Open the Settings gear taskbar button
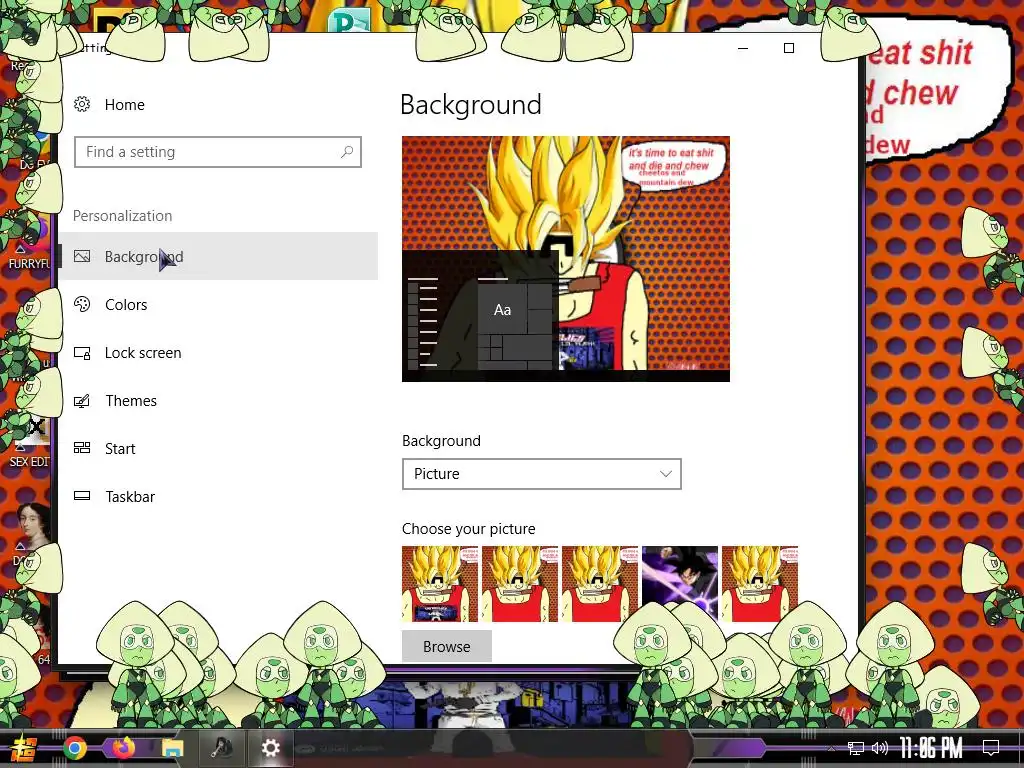Viewport: 1024px width, 768px height. tap(270, 748)
